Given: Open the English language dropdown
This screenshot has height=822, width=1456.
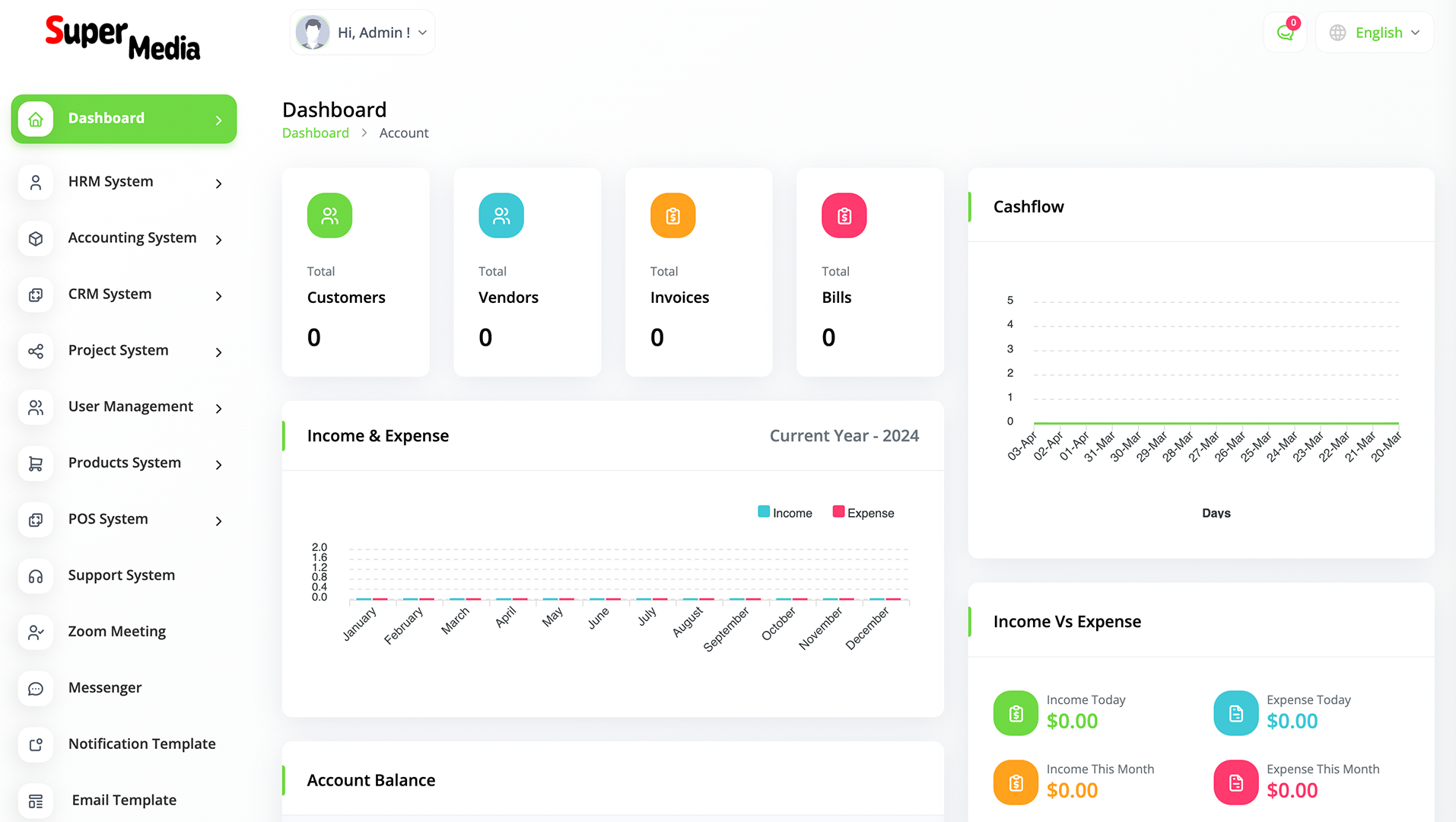Looking at the screenshot, I should tap(1375, 33).
